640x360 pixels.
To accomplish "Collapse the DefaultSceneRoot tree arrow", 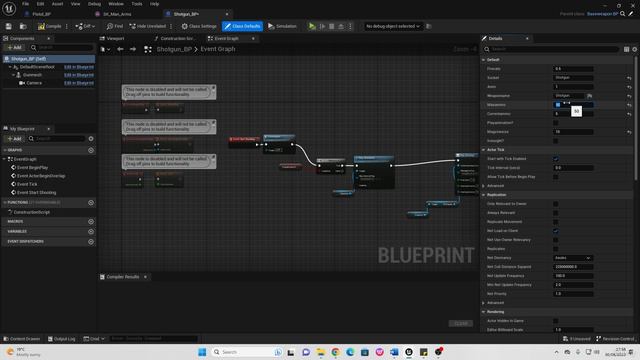I will coord(10,67).
